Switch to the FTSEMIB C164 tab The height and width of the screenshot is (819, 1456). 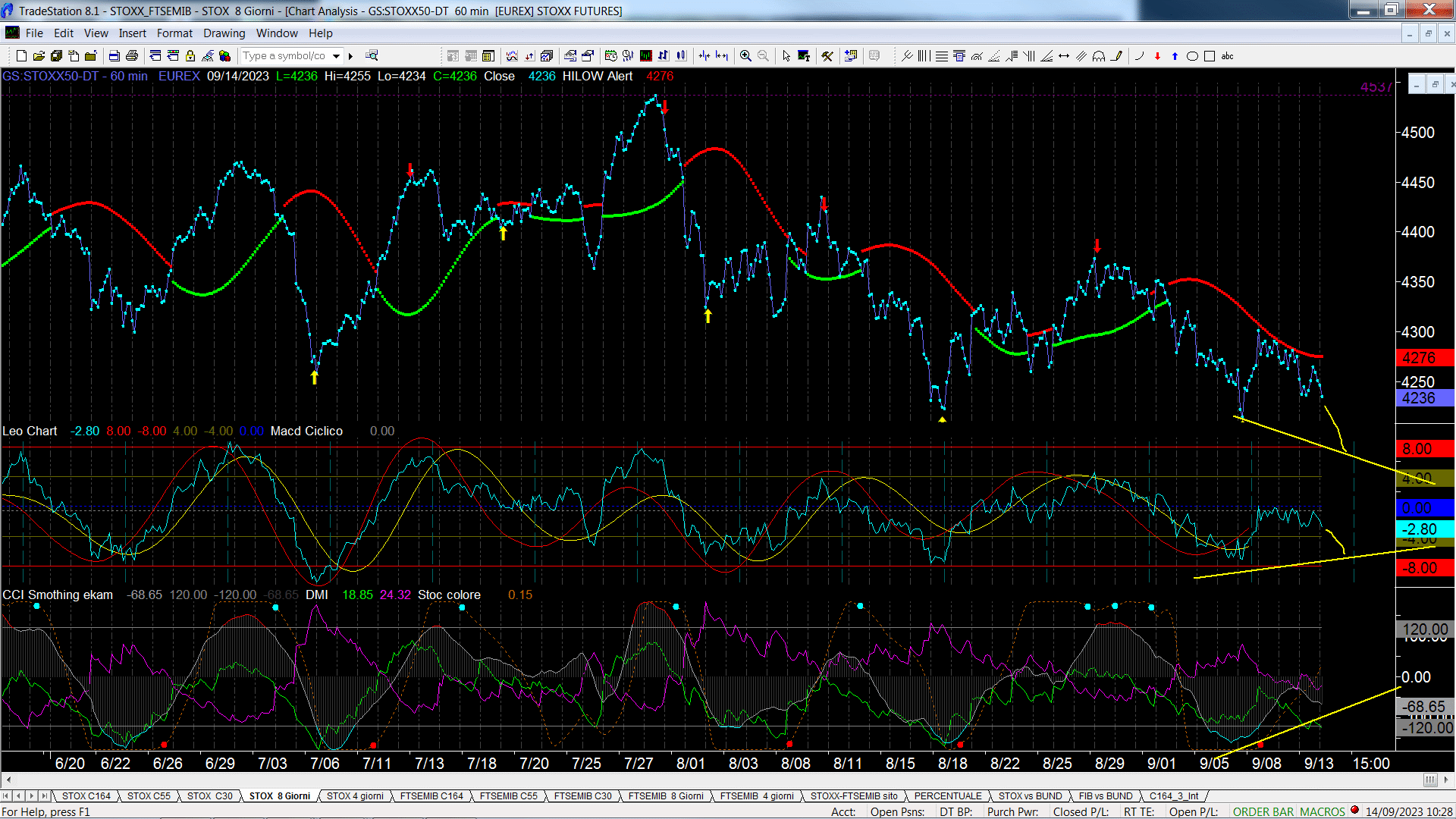tap(431, 796)
